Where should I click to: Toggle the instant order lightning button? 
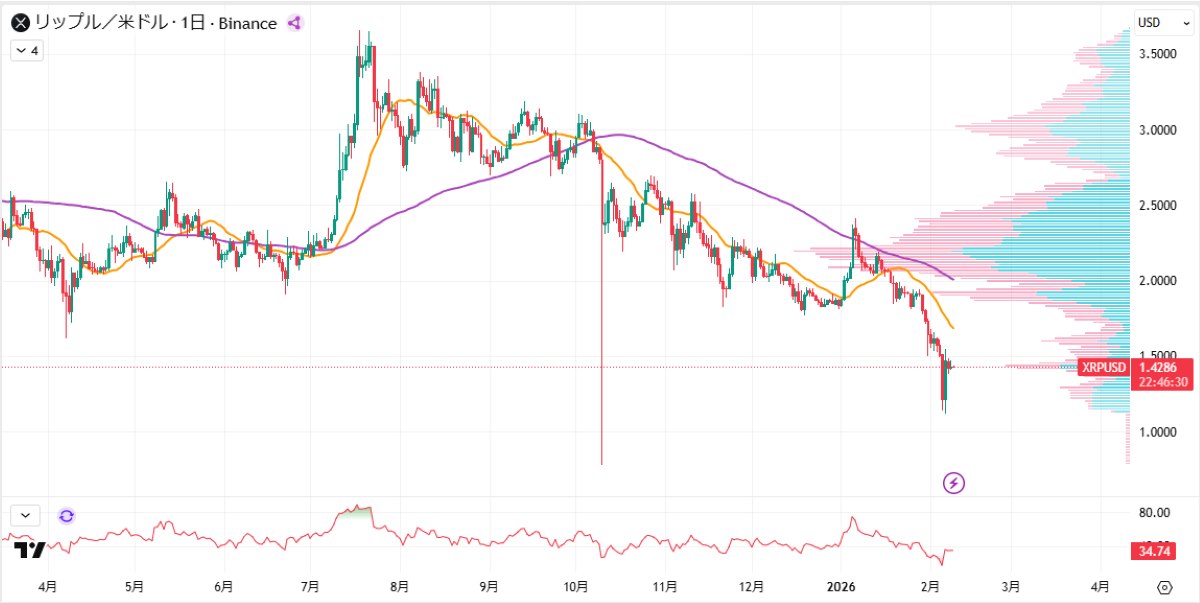point(954,483)
